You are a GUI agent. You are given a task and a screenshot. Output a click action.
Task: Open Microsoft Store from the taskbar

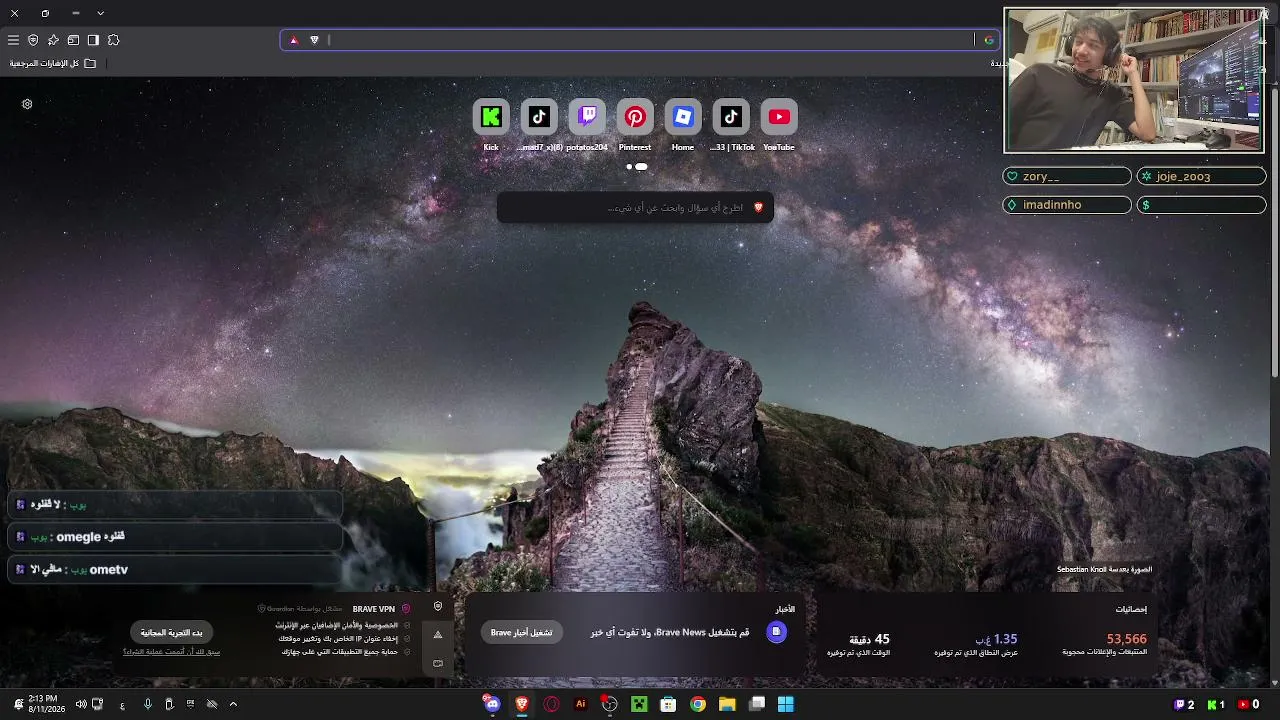(668, 704)
